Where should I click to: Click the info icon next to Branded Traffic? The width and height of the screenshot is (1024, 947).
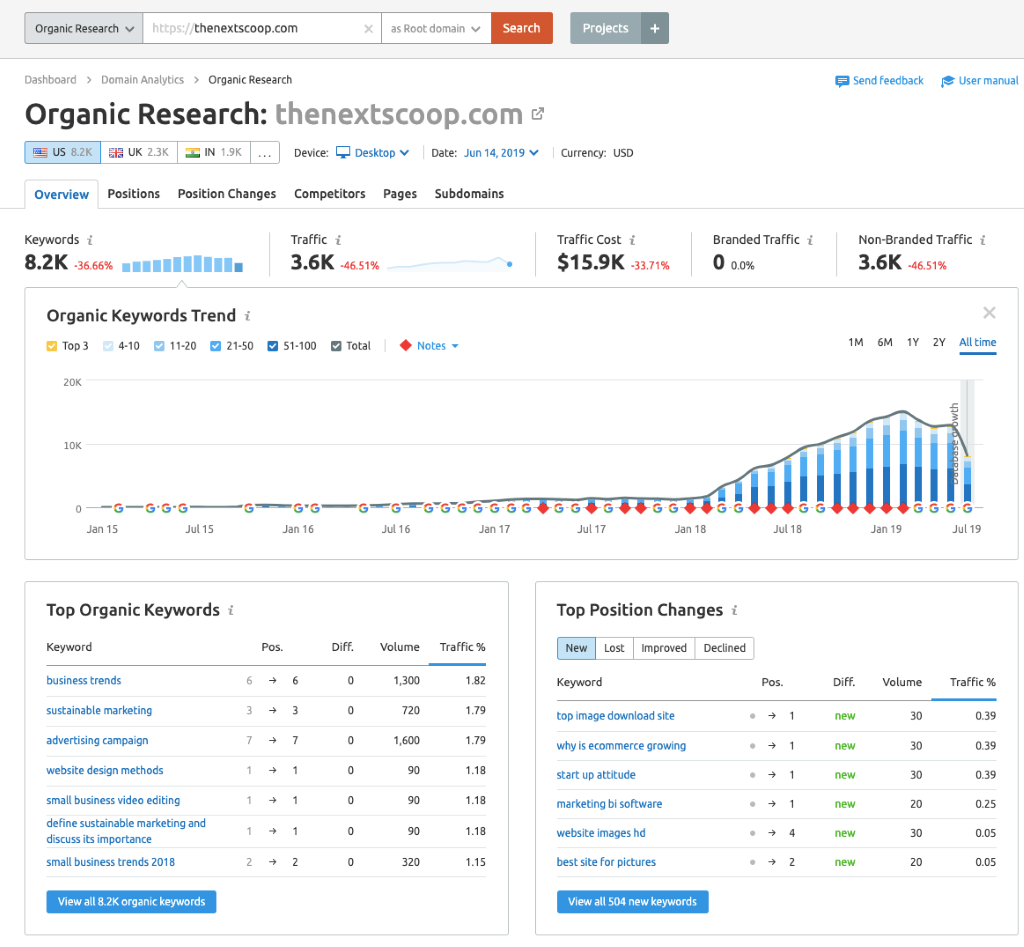tap(810, 240)
